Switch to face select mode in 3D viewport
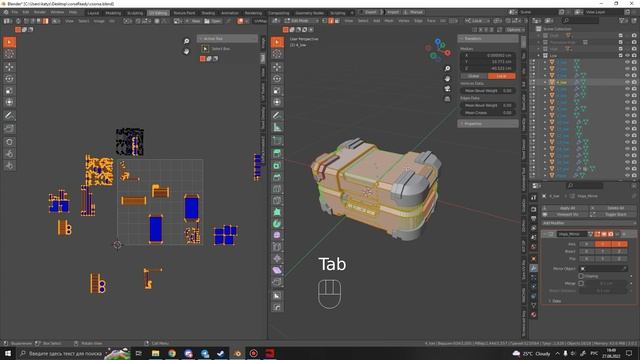This screenshot has width=640, height=360. 337,20
